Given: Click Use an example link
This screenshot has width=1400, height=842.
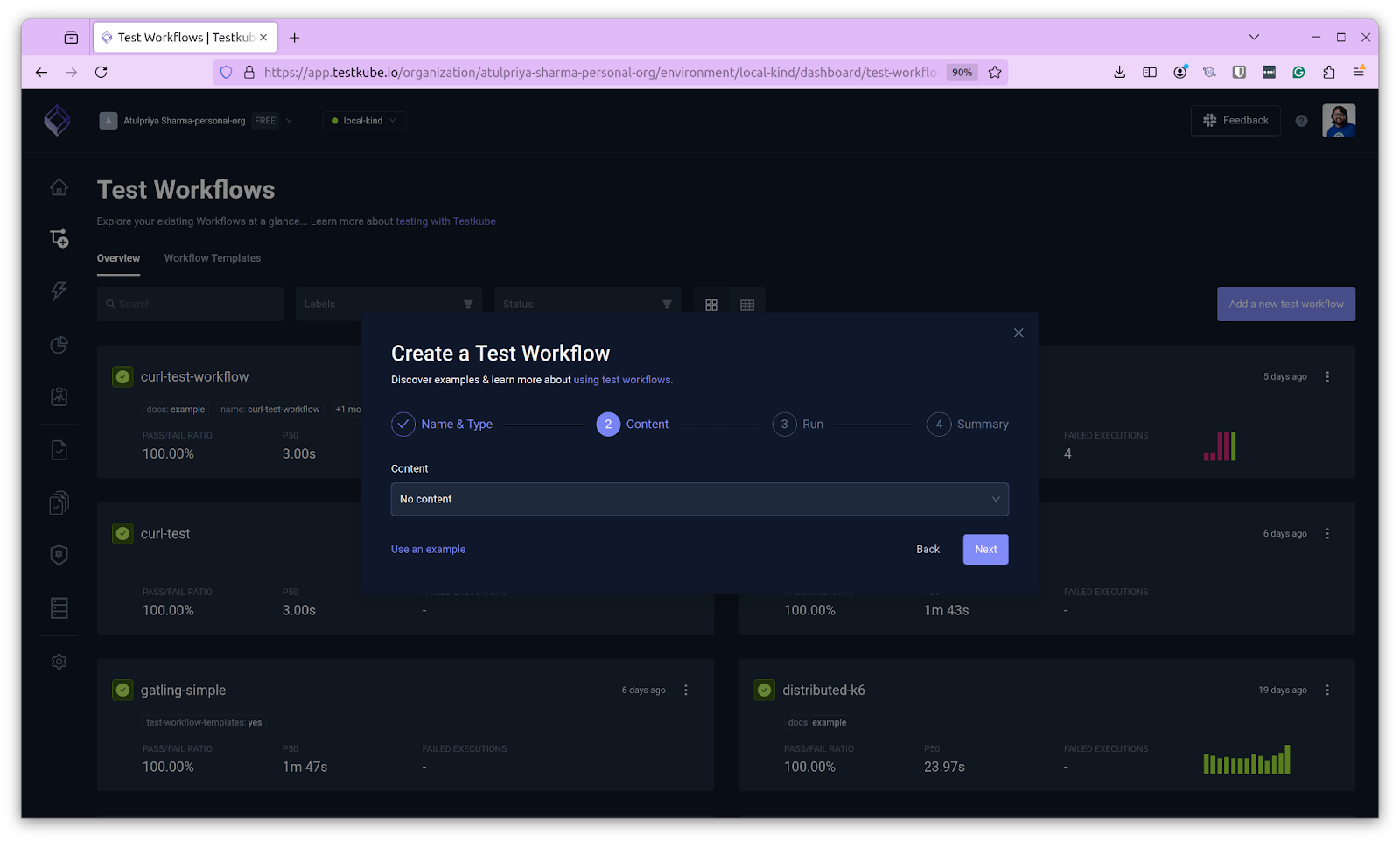Looking at the screenshot, I should tap(428, 550).
